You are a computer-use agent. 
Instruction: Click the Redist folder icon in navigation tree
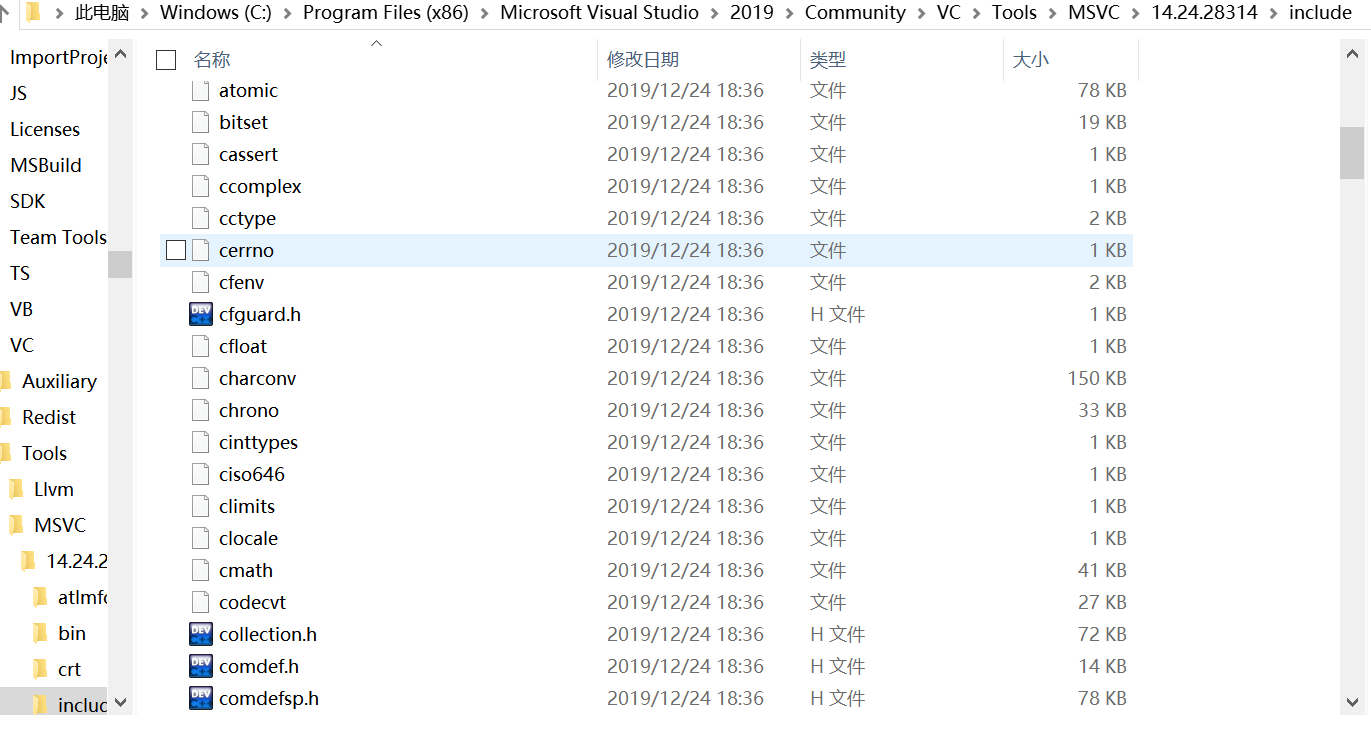coord(5,417)
